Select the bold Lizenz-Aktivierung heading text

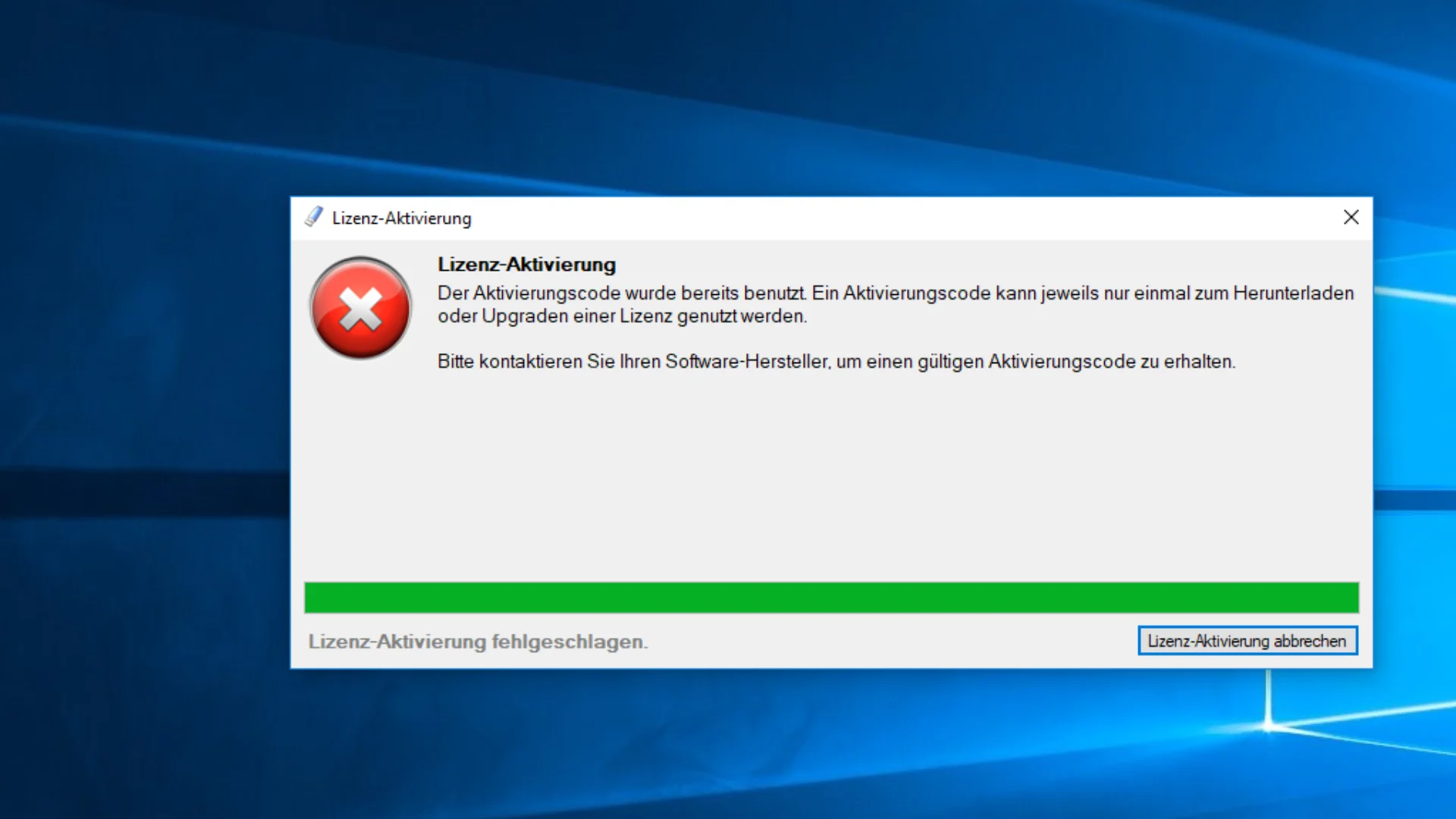click(526, 265)
